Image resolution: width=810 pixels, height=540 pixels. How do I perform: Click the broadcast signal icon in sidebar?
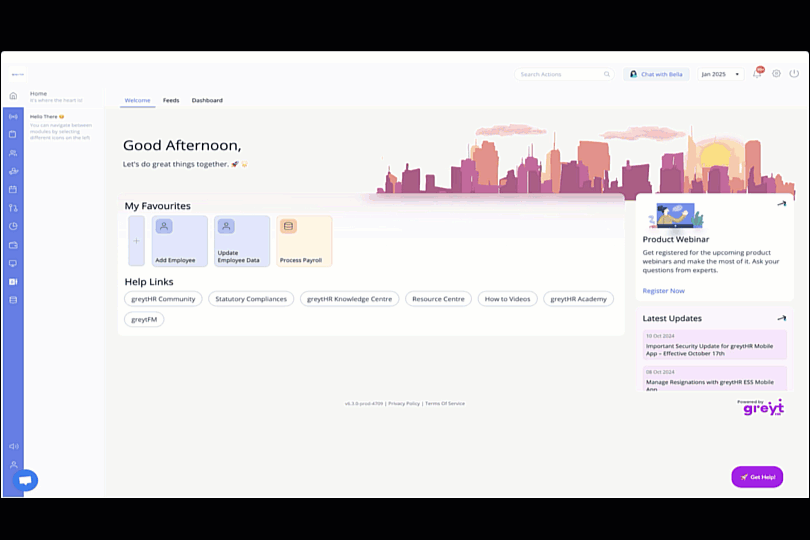[x=13, y=117]
